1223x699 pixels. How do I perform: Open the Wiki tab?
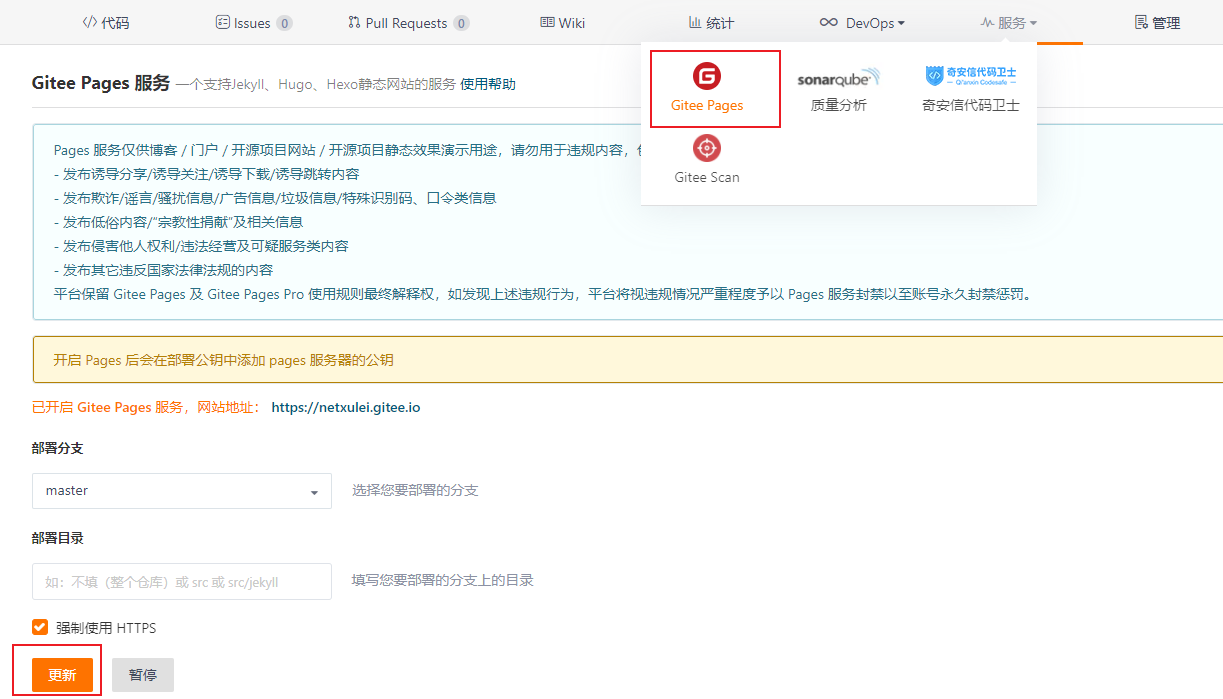tap(562, 23)
